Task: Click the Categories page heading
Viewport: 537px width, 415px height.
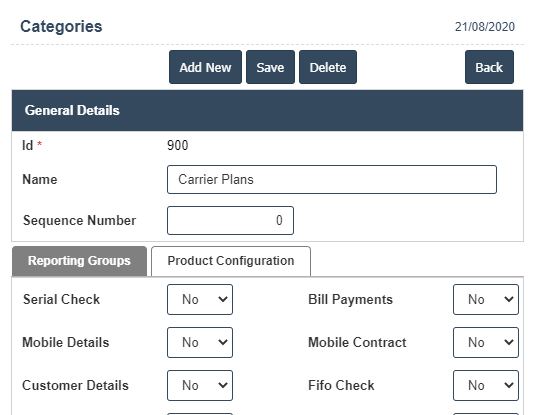Action: [x=61, y=26]
